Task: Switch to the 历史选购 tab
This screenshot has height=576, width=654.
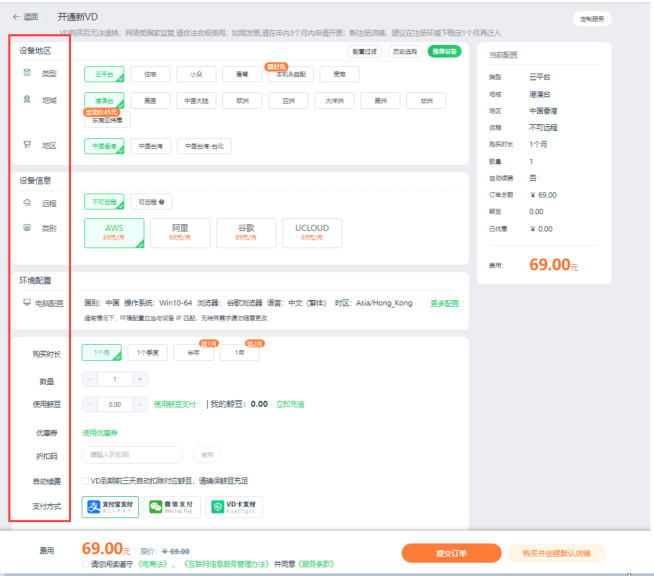Action: [404, 50]
